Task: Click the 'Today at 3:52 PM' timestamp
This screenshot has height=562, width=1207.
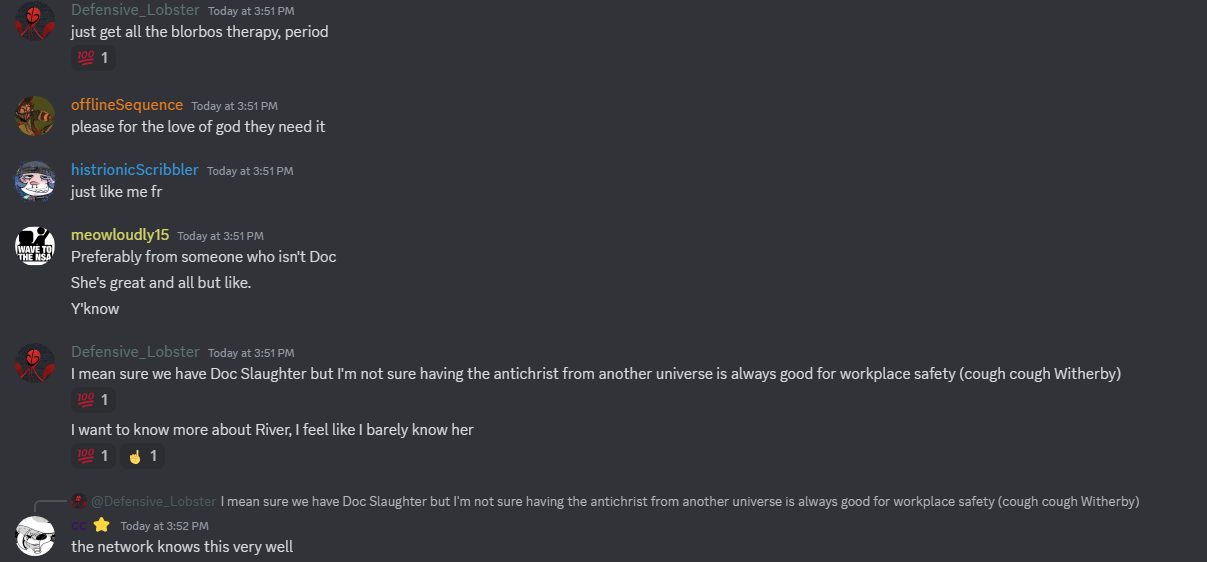Action: [x=164, y=526]
